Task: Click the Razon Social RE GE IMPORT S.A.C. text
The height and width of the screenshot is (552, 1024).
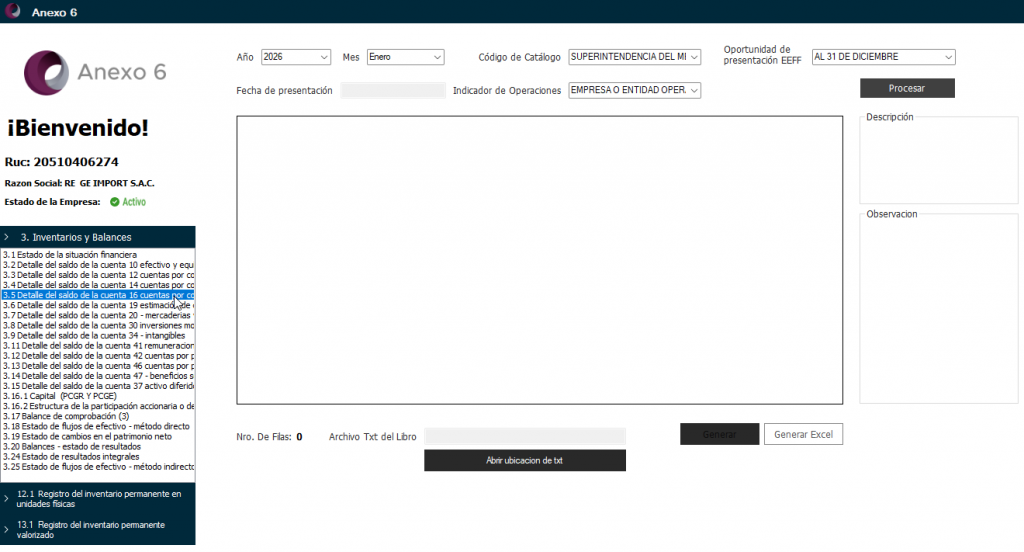Action: (x=80, y=184)
